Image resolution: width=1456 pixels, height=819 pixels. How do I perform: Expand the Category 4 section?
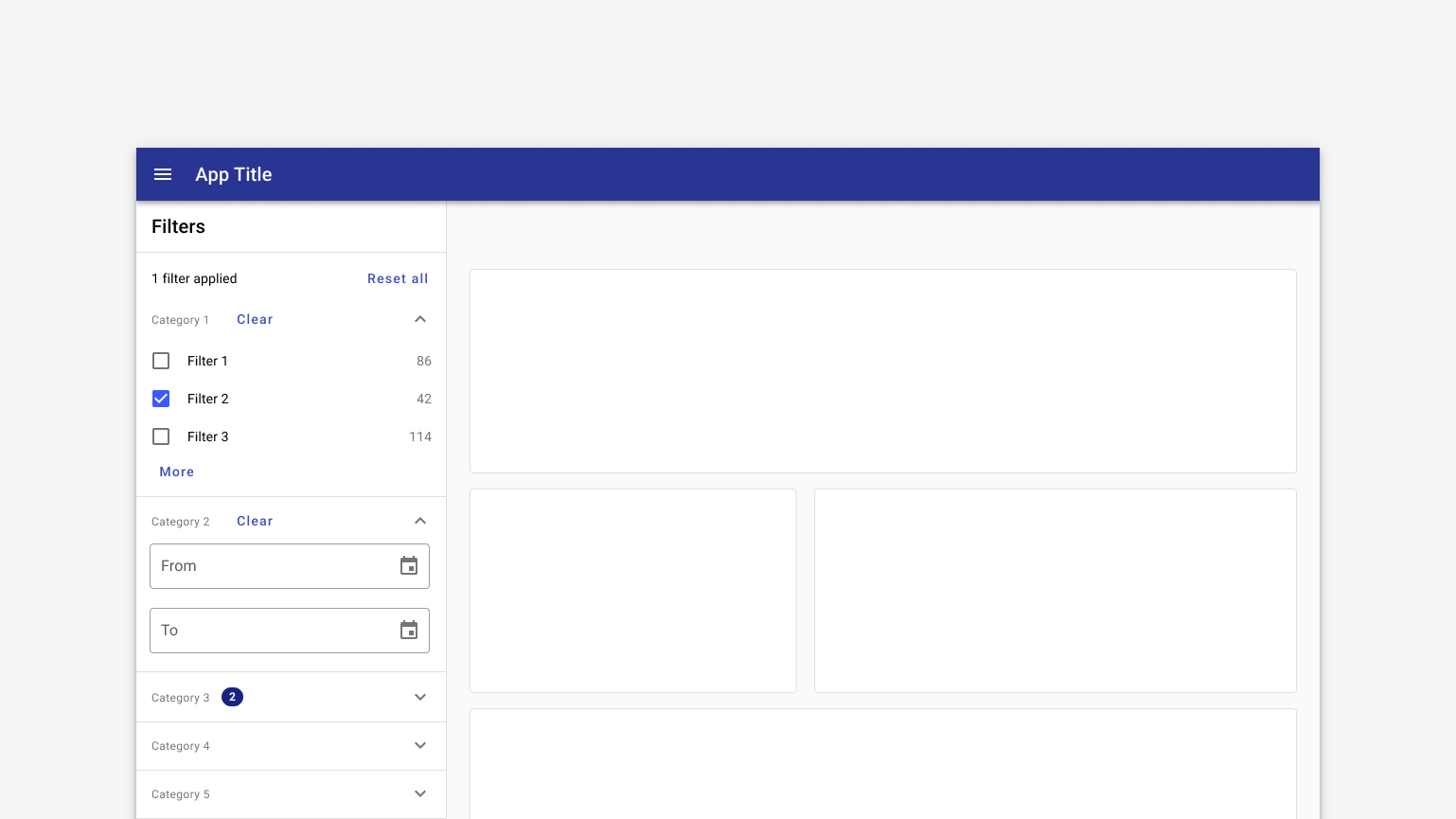420,745
